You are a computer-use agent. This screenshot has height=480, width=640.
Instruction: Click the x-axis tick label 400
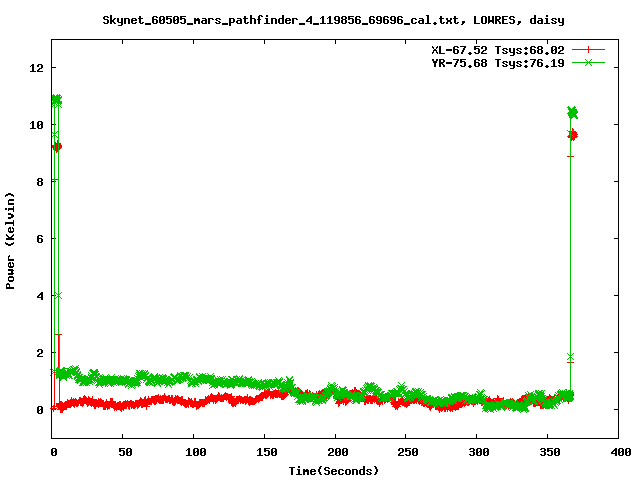(x=620, y=452)
